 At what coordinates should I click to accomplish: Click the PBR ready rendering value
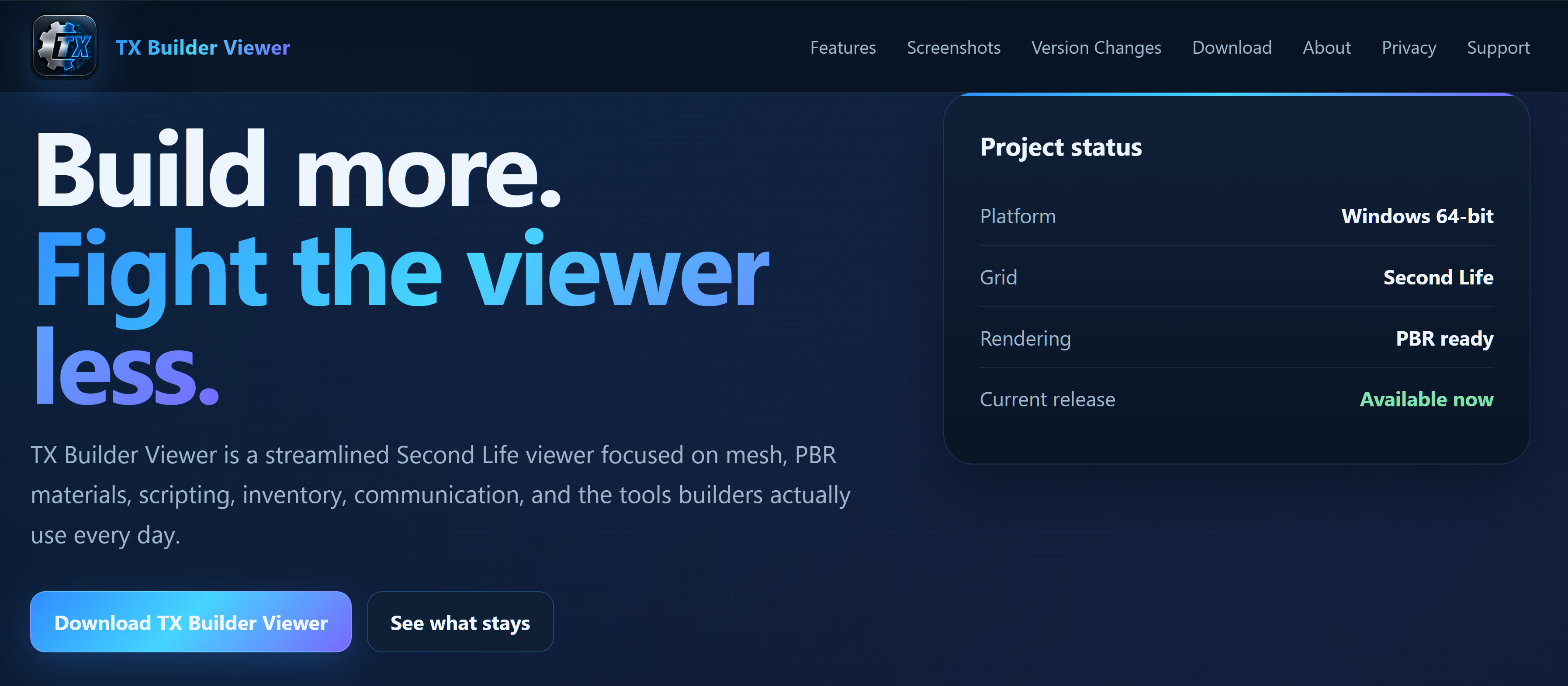point(1444,339)
